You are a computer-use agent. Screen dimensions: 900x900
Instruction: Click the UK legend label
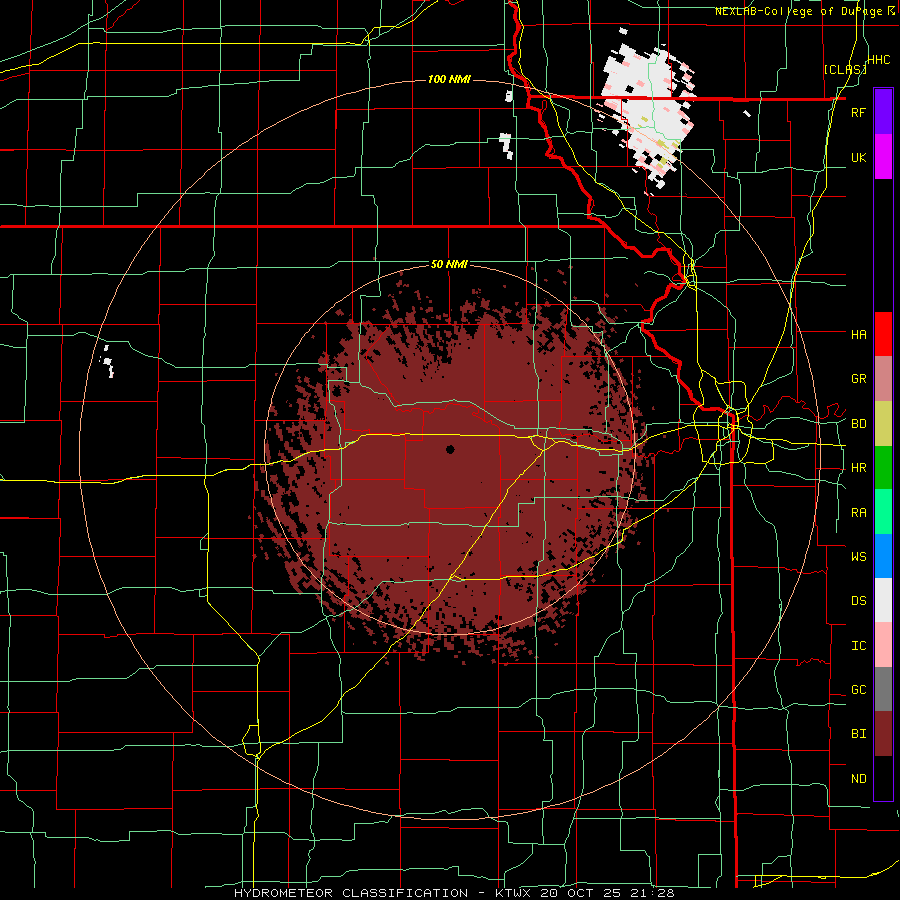[858, 158]
